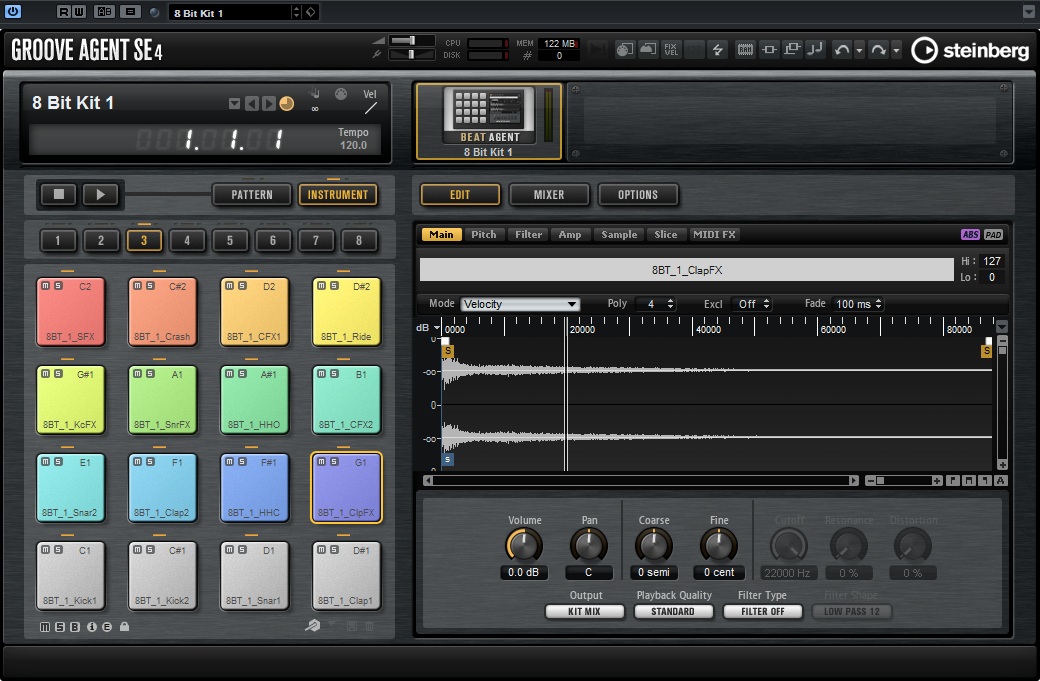Select pad group 8
The width and height of the screenshot is (1040, 681).
(359, 240)
